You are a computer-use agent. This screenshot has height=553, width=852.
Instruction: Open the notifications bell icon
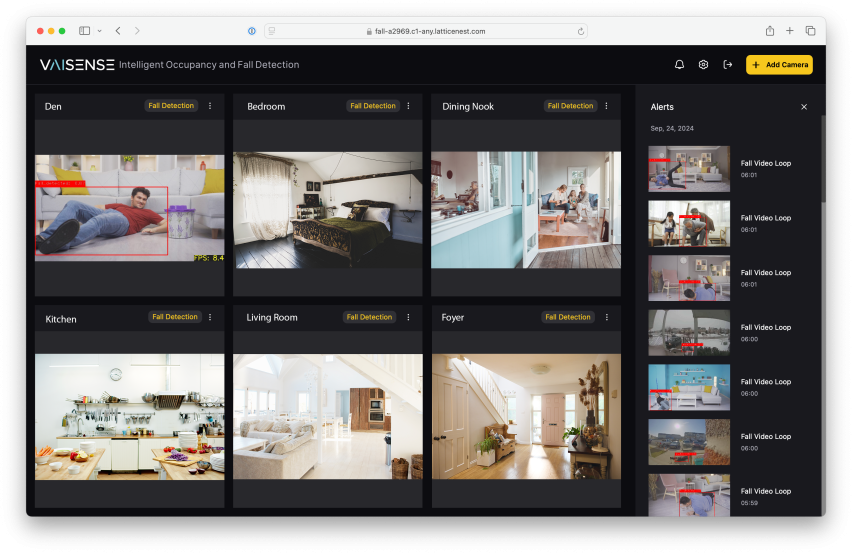(680, 65)
